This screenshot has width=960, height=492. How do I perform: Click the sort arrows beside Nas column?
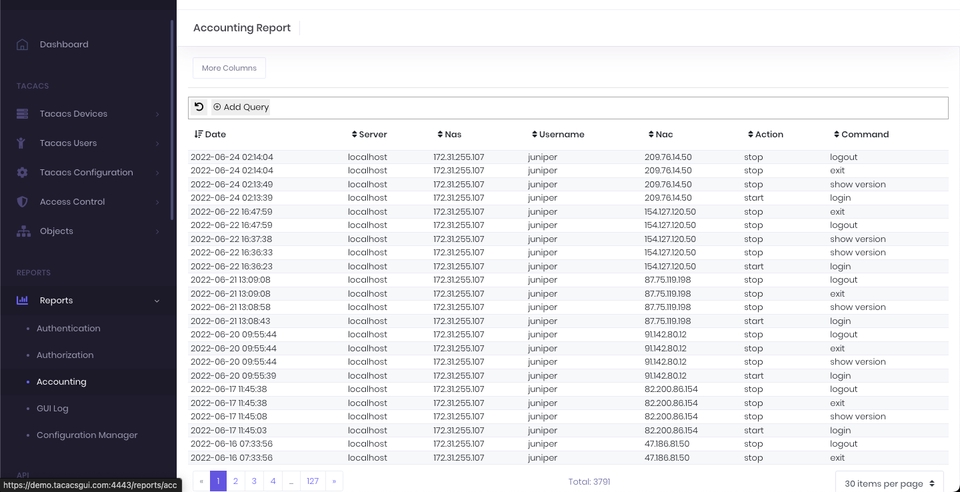pyautogui.click(x=440, y=135)
